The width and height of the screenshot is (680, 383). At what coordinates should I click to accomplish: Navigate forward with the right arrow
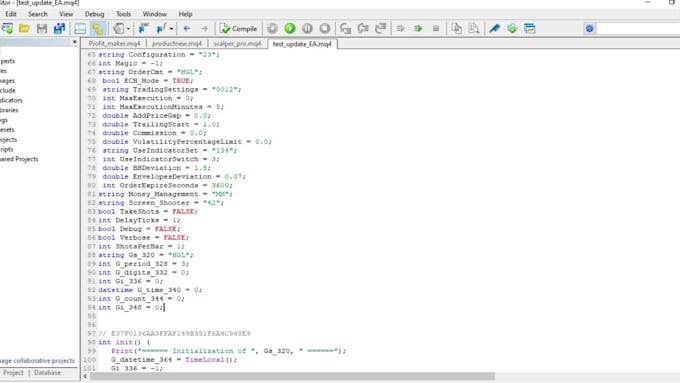click(204, 29)
